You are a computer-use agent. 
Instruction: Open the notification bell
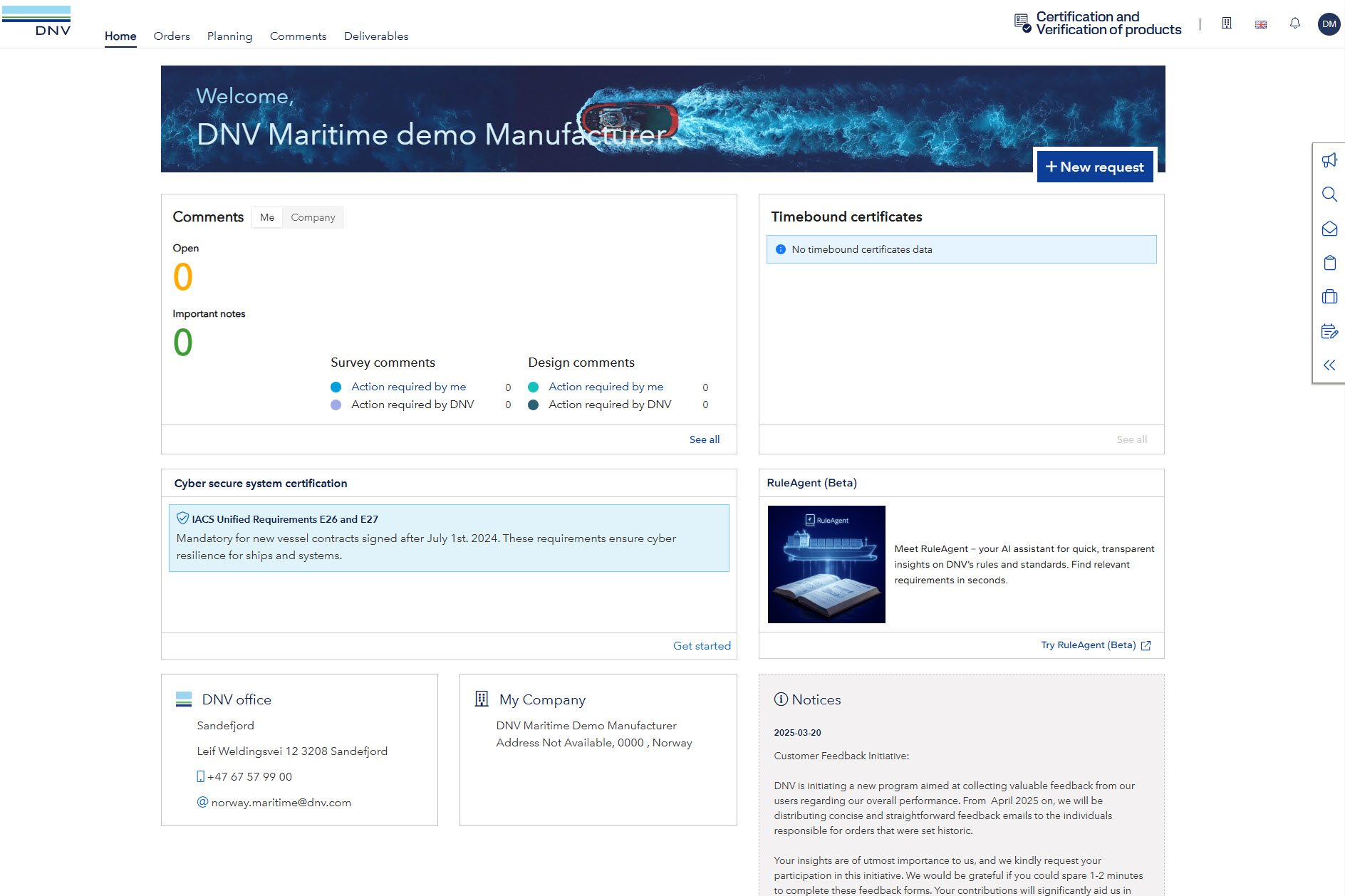click(x=1295, y=24)
